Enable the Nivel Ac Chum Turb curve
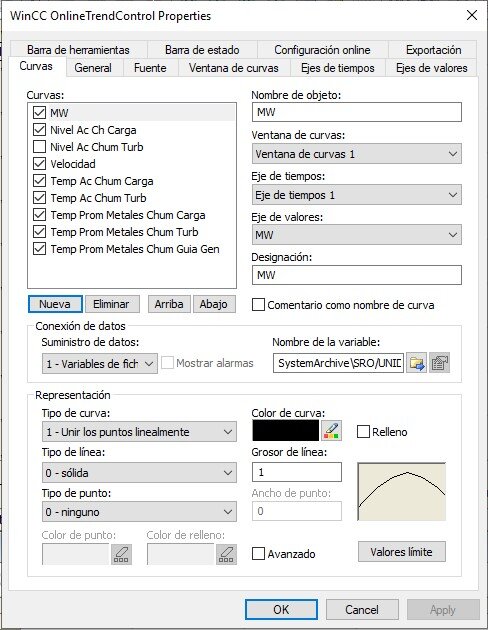 (x=39, y=147)
